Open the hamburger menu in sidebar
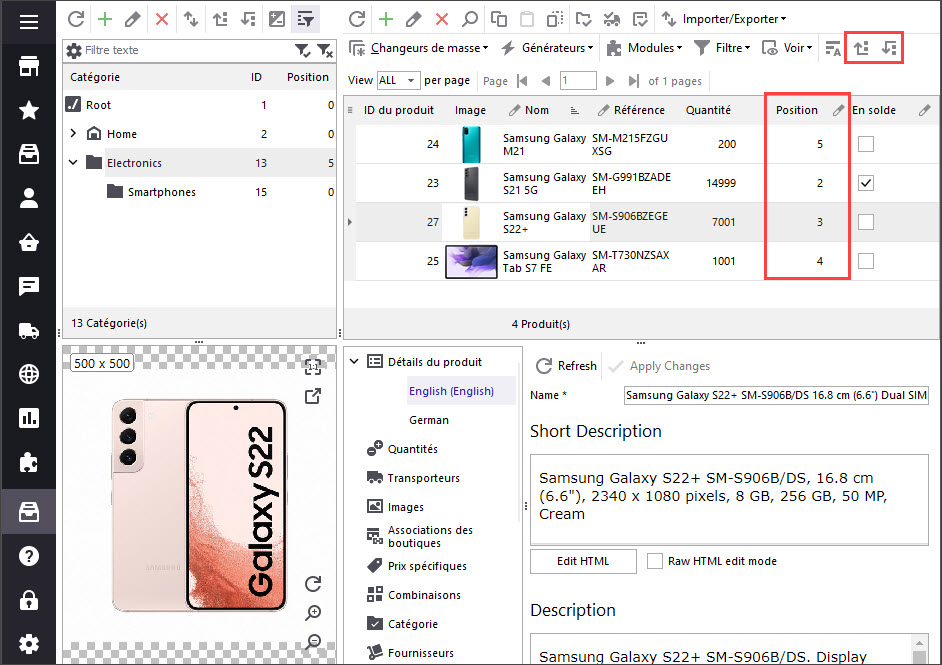This screenshot has height=665, width=942. [28, 22]
